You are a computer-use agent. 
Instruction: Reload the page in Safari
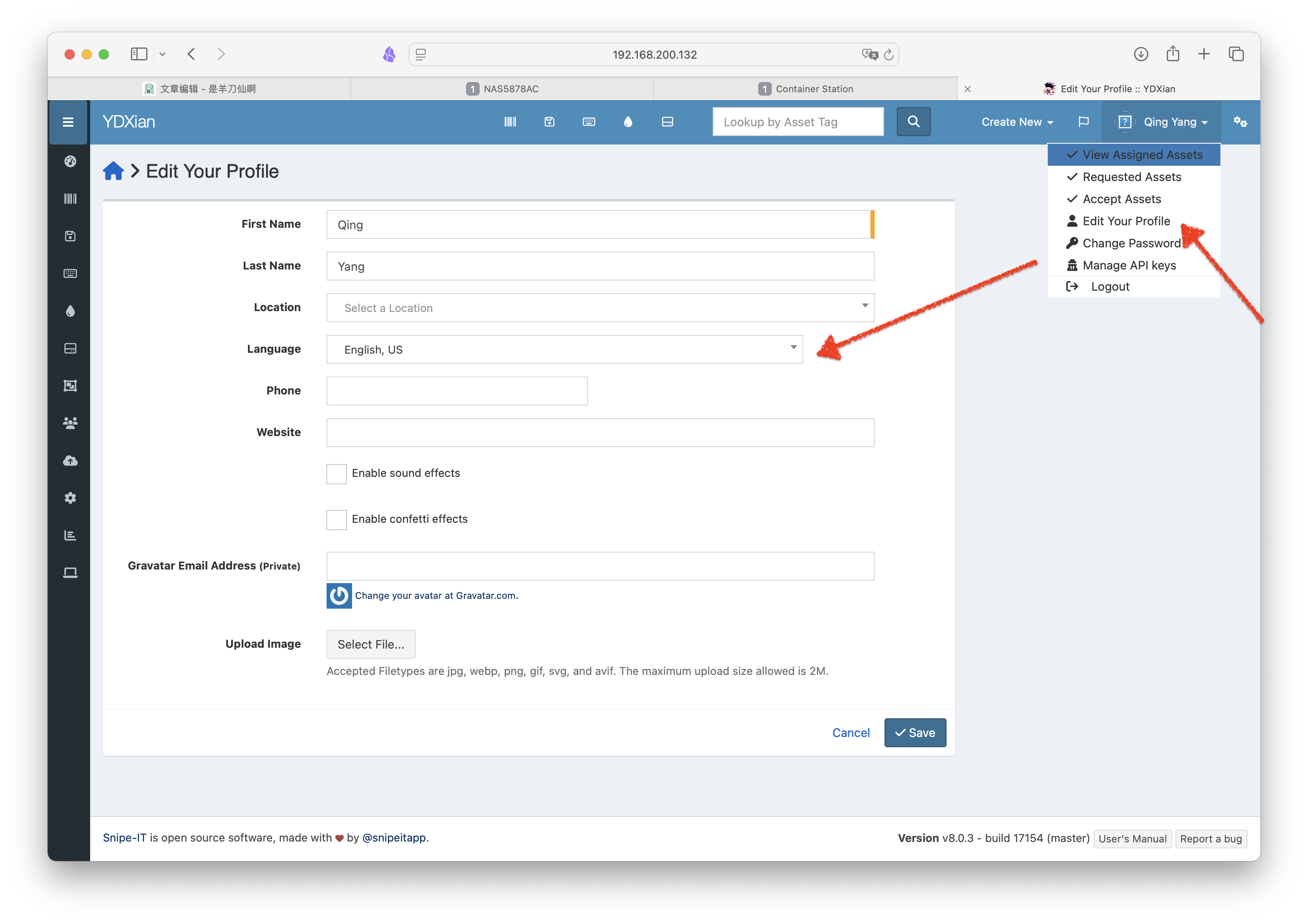(x=889, y=55)
